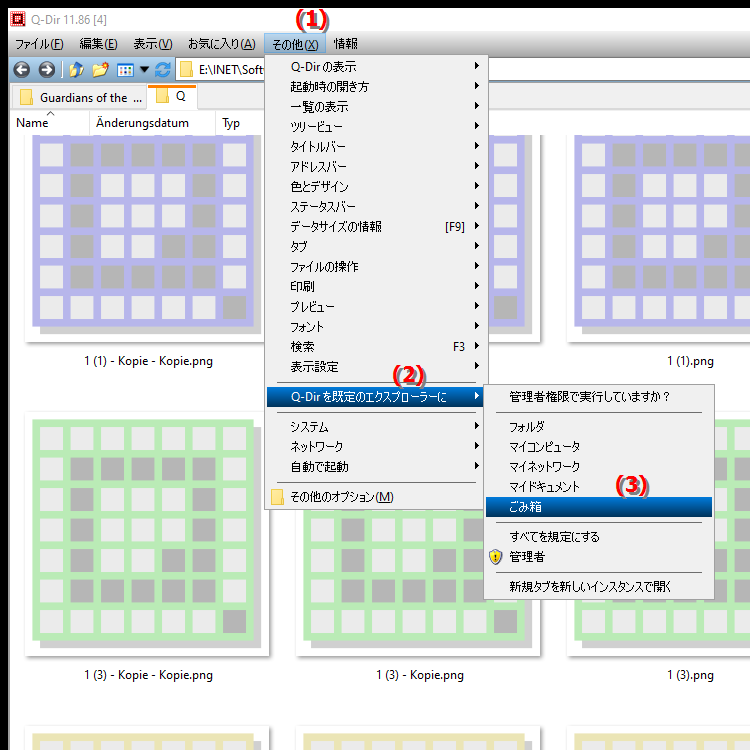Open the お気に入り(A) menu
Viewport: 750px width, 750px height.
coord(221,44)
